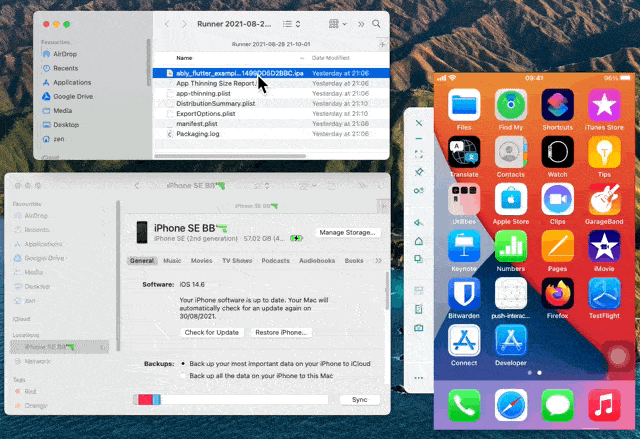The height and width of the screenshot is (439, 640).
Task: Open the Keynote app
Action: [x=464, y=246]
